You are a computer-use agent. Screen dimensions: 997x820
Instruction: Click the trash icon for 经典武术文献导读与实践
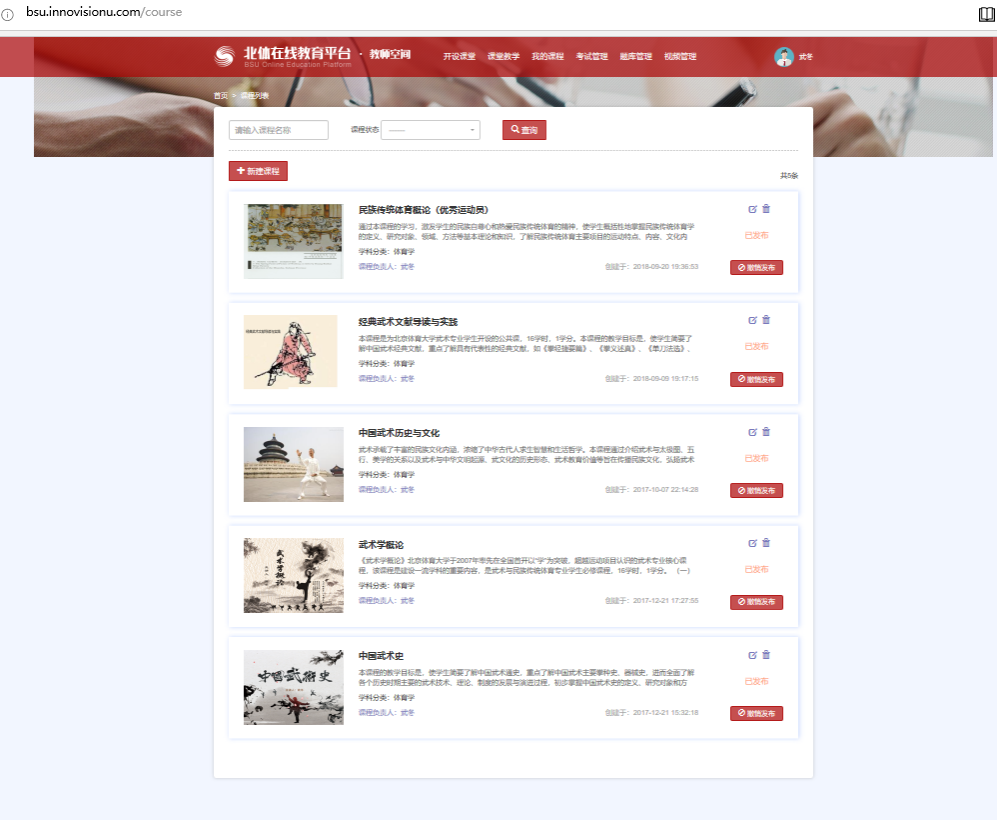click(766, 320)
